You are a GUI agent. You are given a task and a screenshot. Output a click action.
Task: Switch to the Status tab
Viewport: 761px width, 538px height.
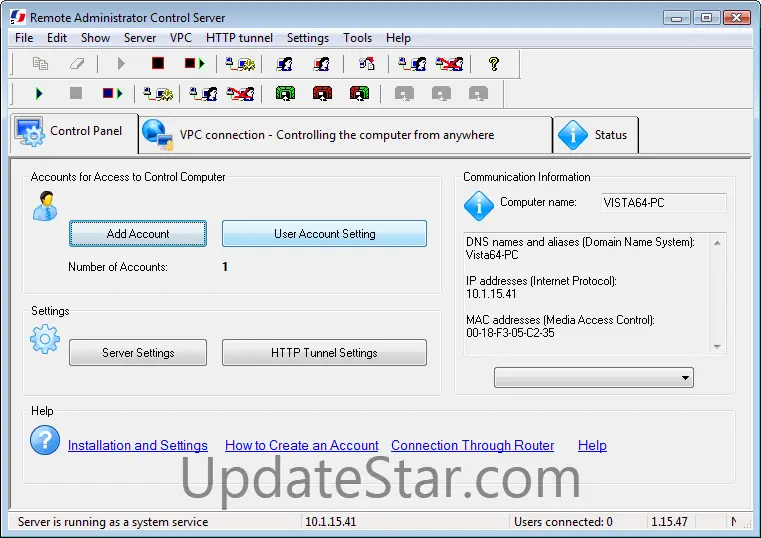tap(596, 135)
